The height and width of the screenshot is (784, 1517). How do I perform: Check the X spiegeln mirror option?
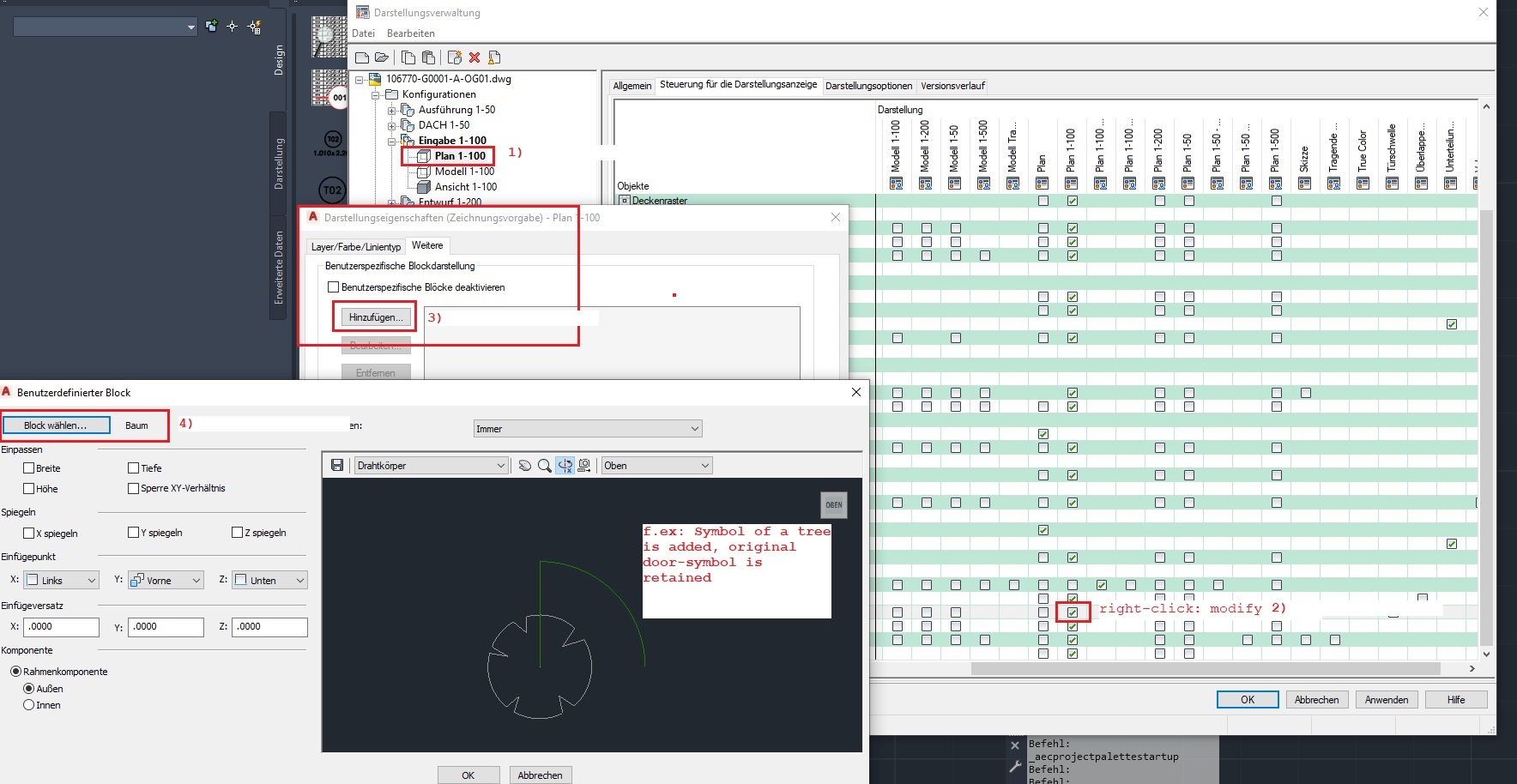[x=29, y=533]
